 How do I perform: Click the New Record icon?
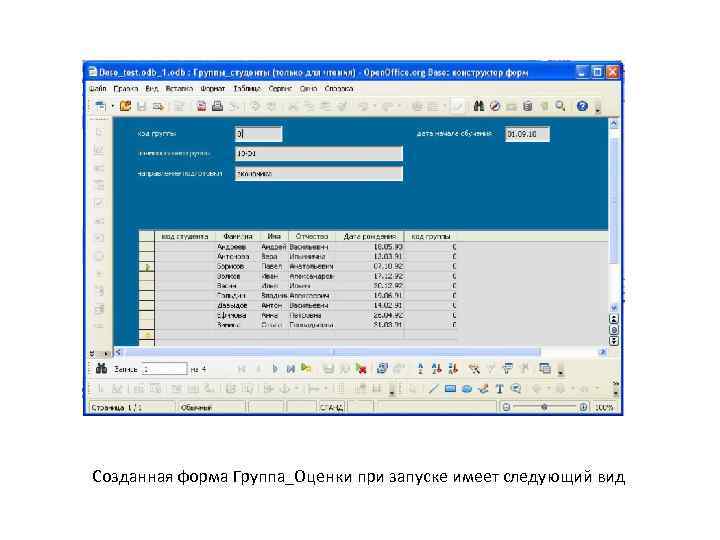coord(306,368)
